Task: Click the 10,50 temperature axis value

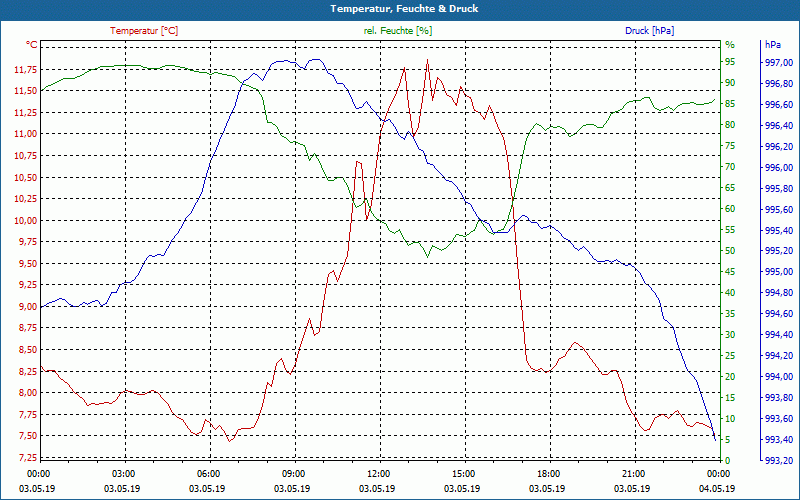Action: [25, 178]
